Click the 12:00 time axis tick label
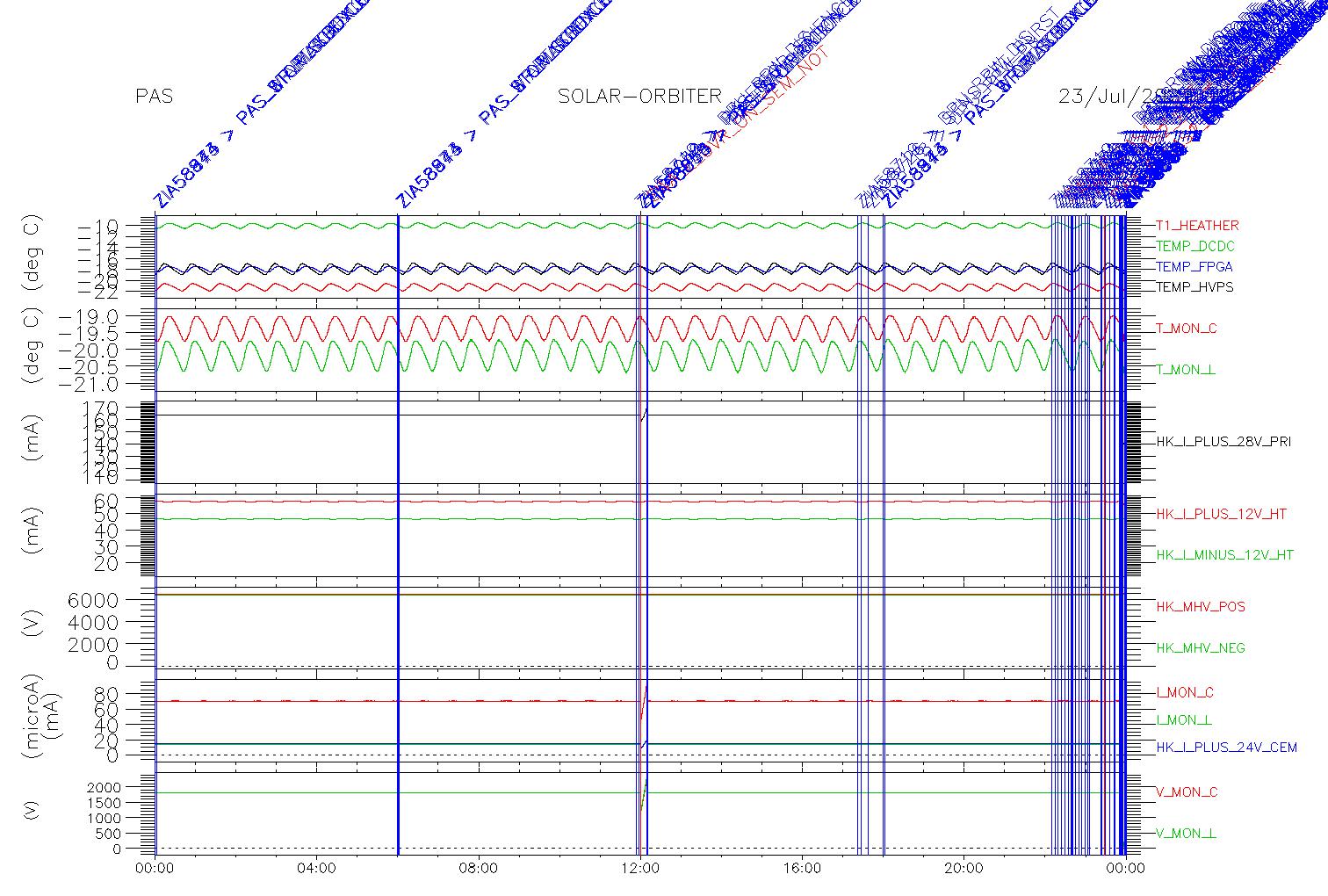This screenshot has height=896, width=1328. pyautogui.click(x=640, y=869)
